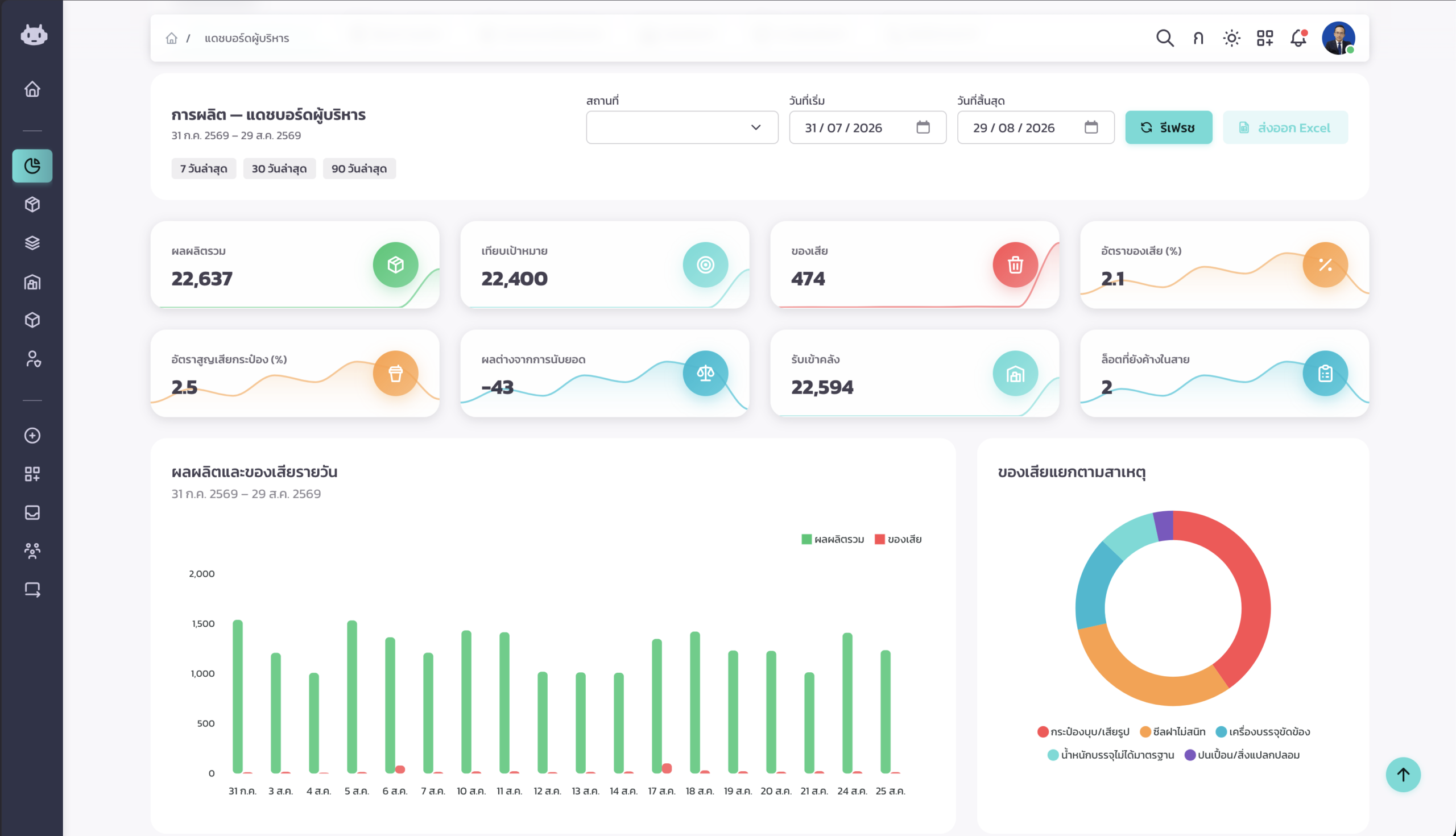Select the 7 วันล่าสุด range chip

click(204, 169)
